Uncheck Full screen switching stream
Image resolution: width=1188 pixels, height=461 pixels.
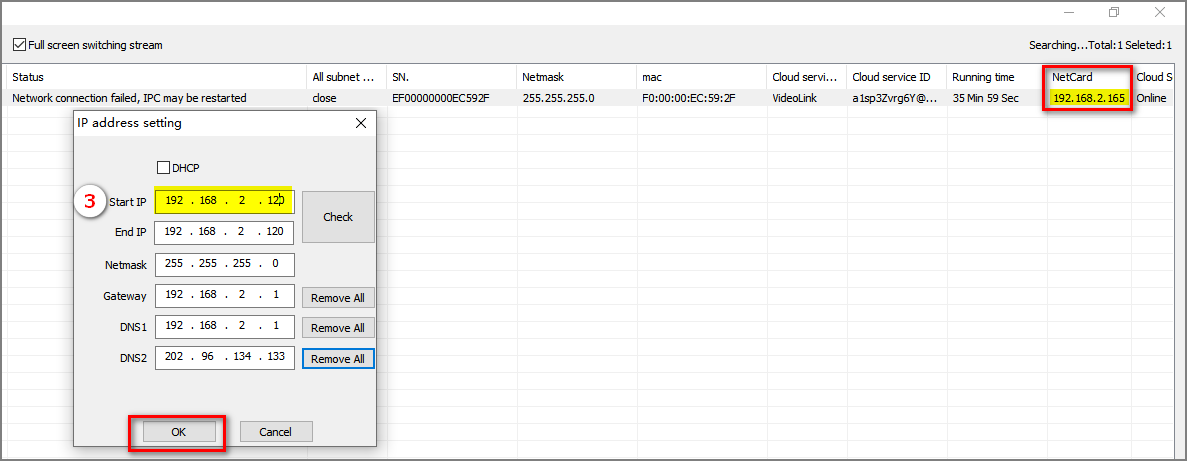(20, 45)
